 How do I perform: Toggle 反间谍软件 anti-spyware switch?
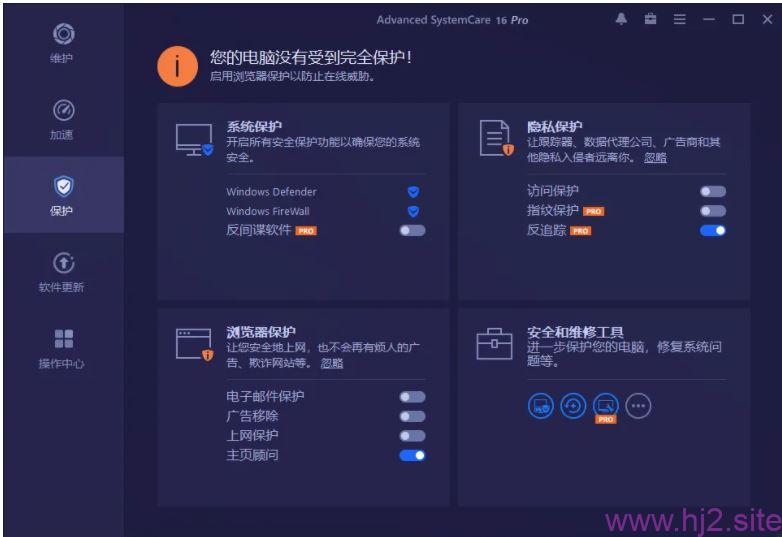tap(412, 230)
